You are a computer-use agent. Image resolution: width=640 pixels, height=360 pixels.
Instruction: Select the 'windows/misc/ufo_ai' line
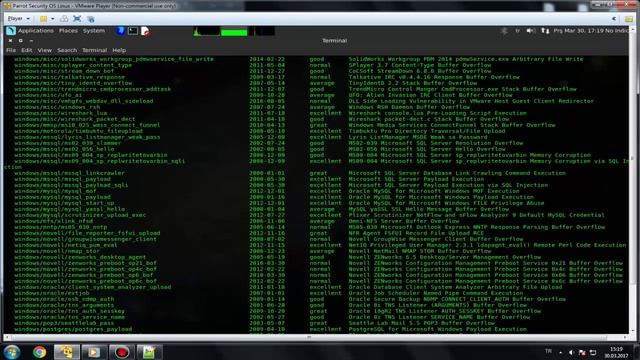[48, 95]
